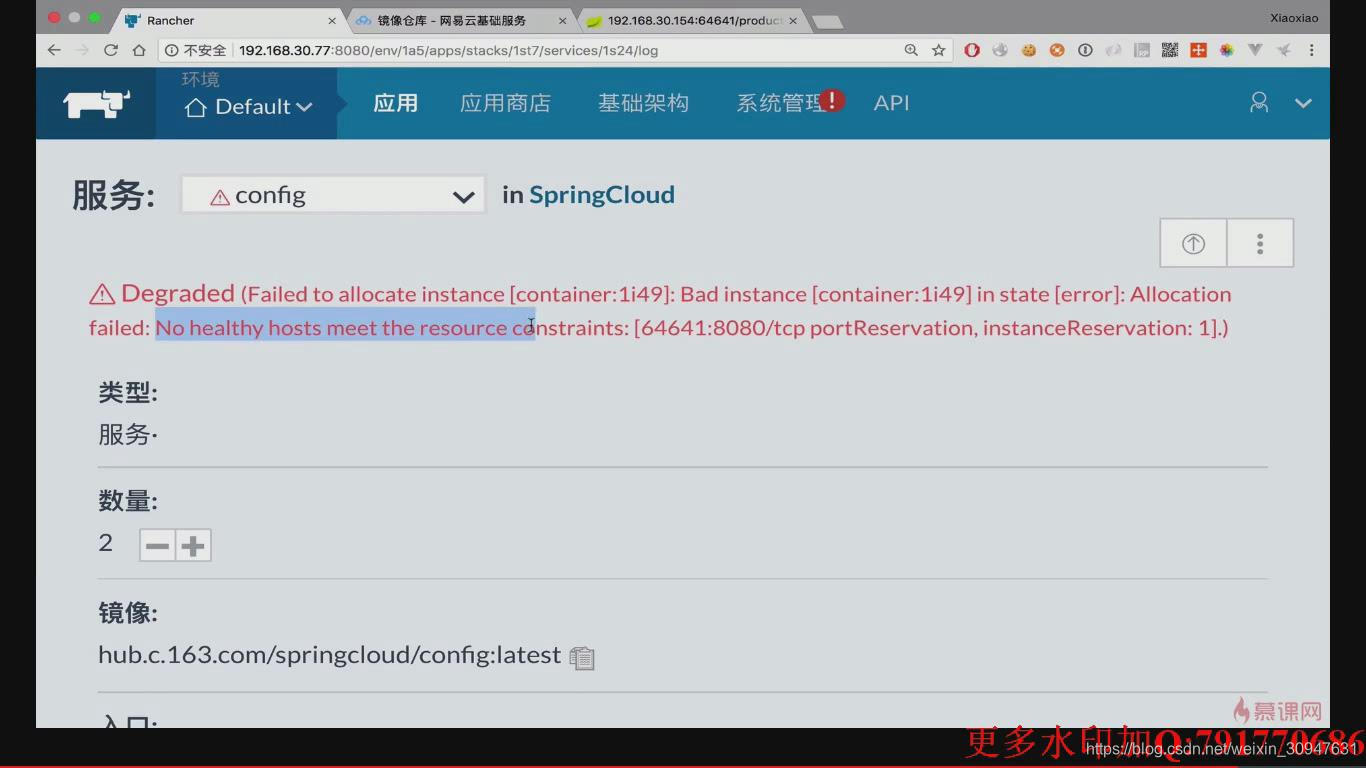1366x768 pixels.
Task: Click the red alert badge on 系统管理
Action: 832,99
